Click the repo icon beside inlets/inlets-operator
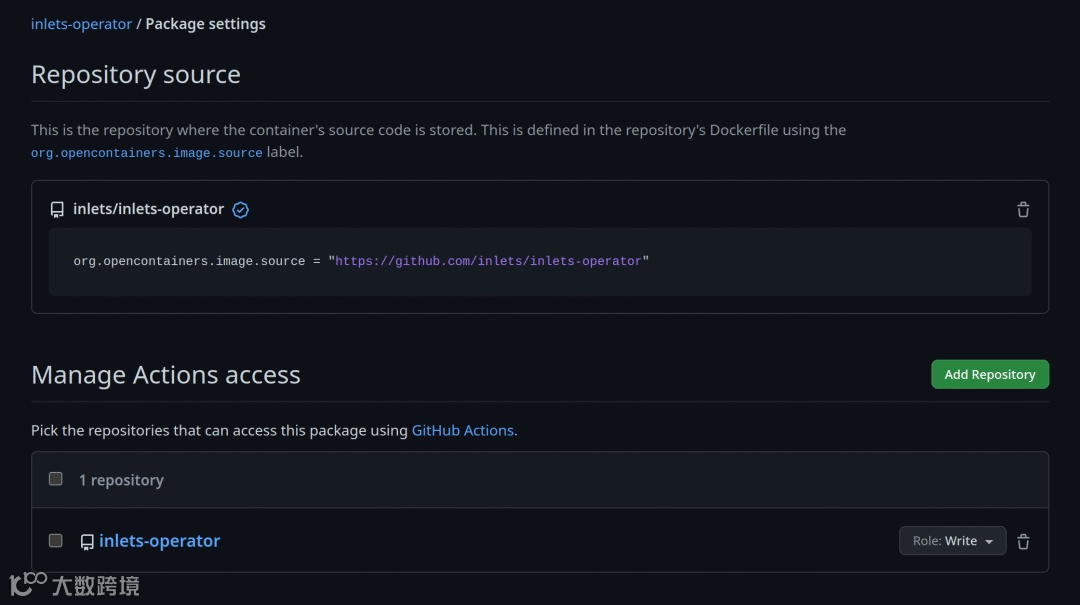Image resolution: width=1080 pixels, height=605 pixels. click(x=57, y=210)
